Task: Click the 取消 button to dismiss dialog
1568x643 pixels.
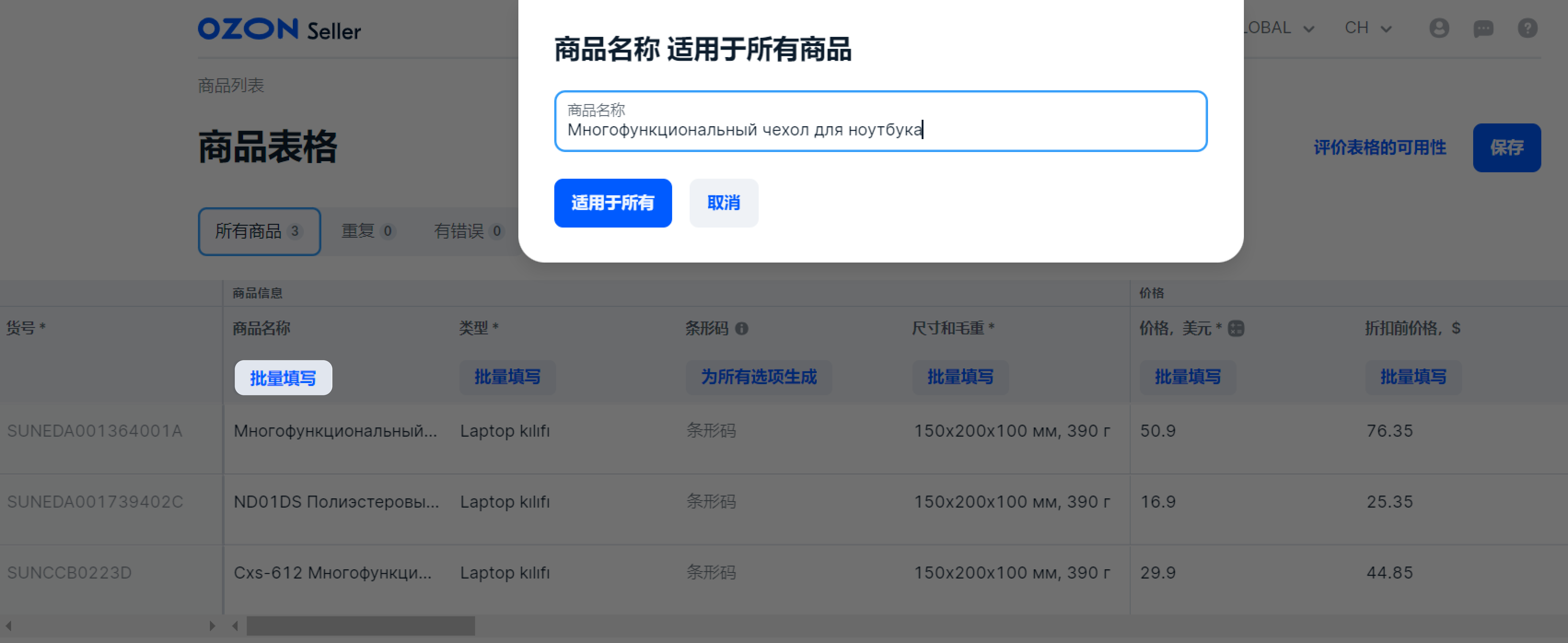Action: [x=724, y=203]
